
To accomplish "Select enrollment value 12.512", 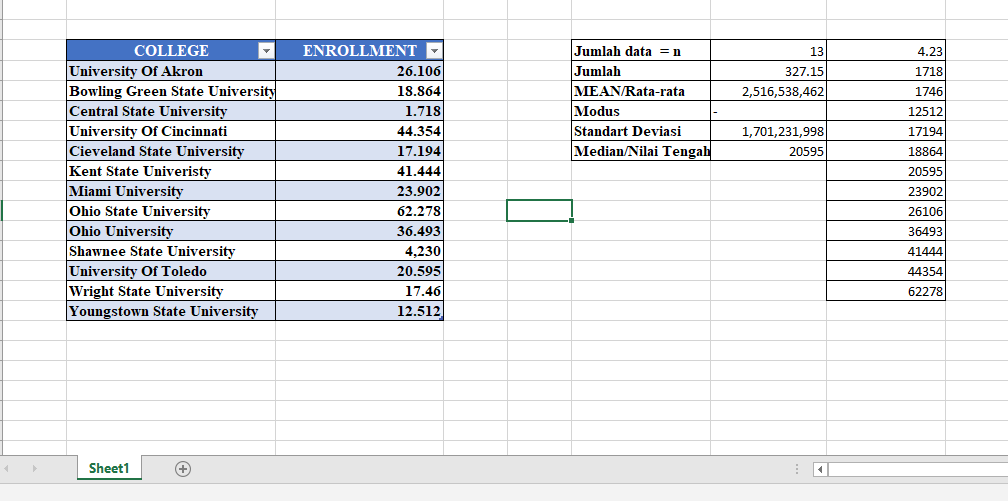I will point(359,311).
